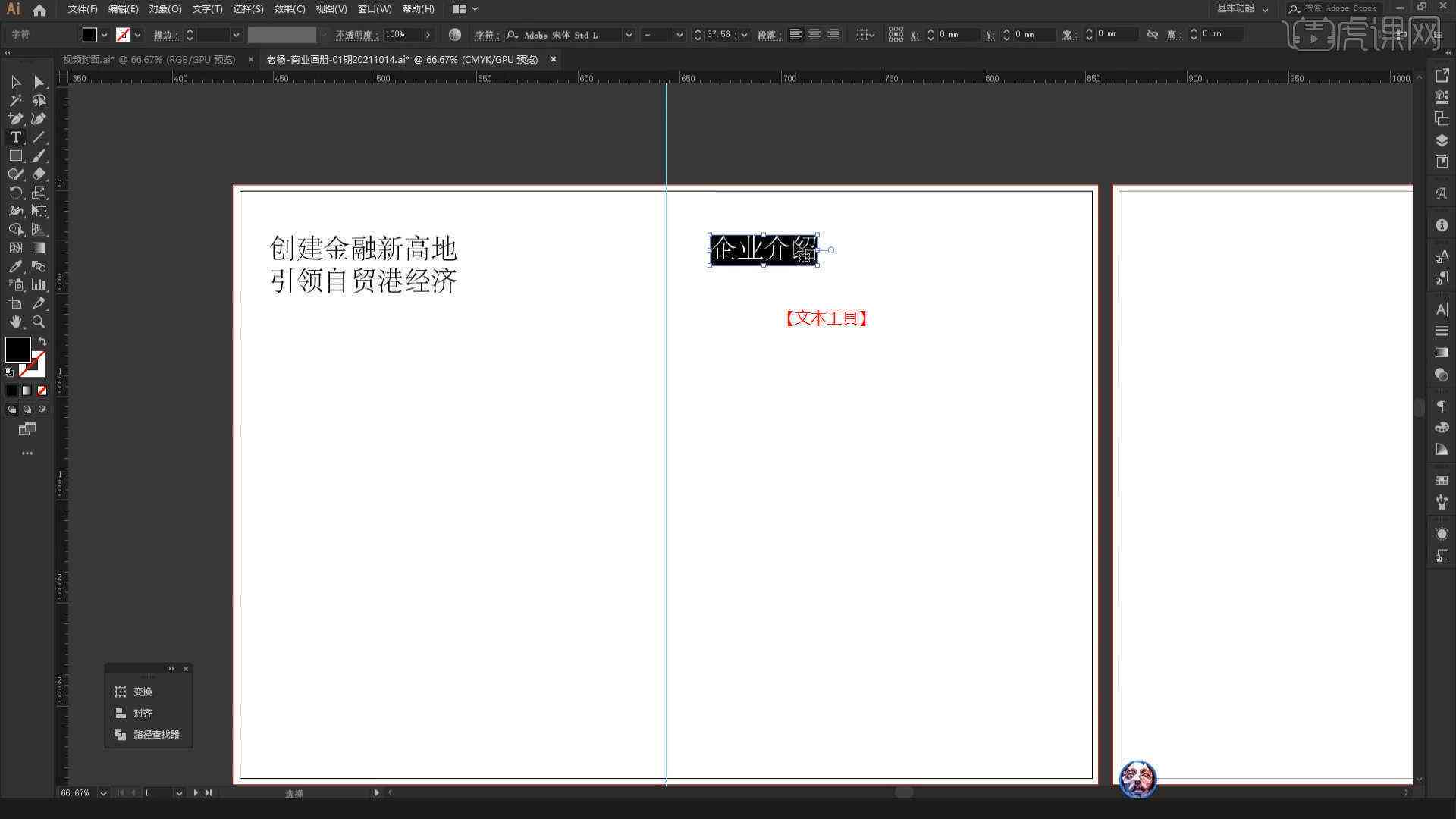Open Adobe 宋体 font family dropdown
This screenshot has width=1456, height=819.
(628, 35)
